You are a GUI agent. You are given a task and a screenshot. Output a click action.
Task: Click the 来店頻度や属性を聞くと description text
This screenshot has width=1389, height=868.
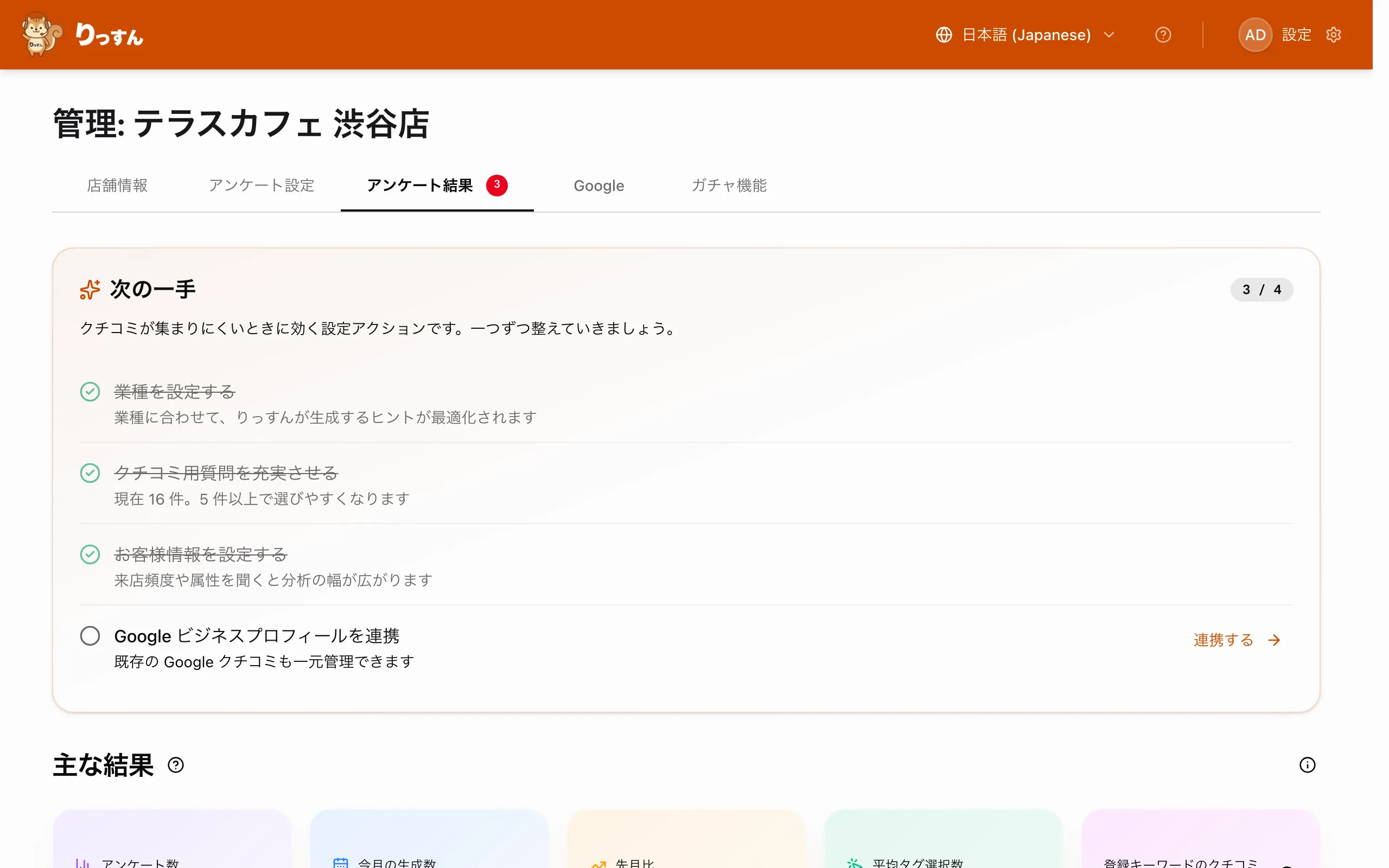pyautogui.click(x=273, y=580)
